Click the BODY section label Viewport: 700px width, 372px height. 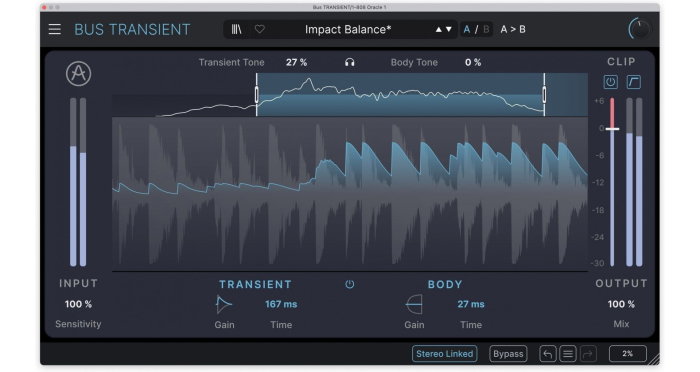coord(445,284)
